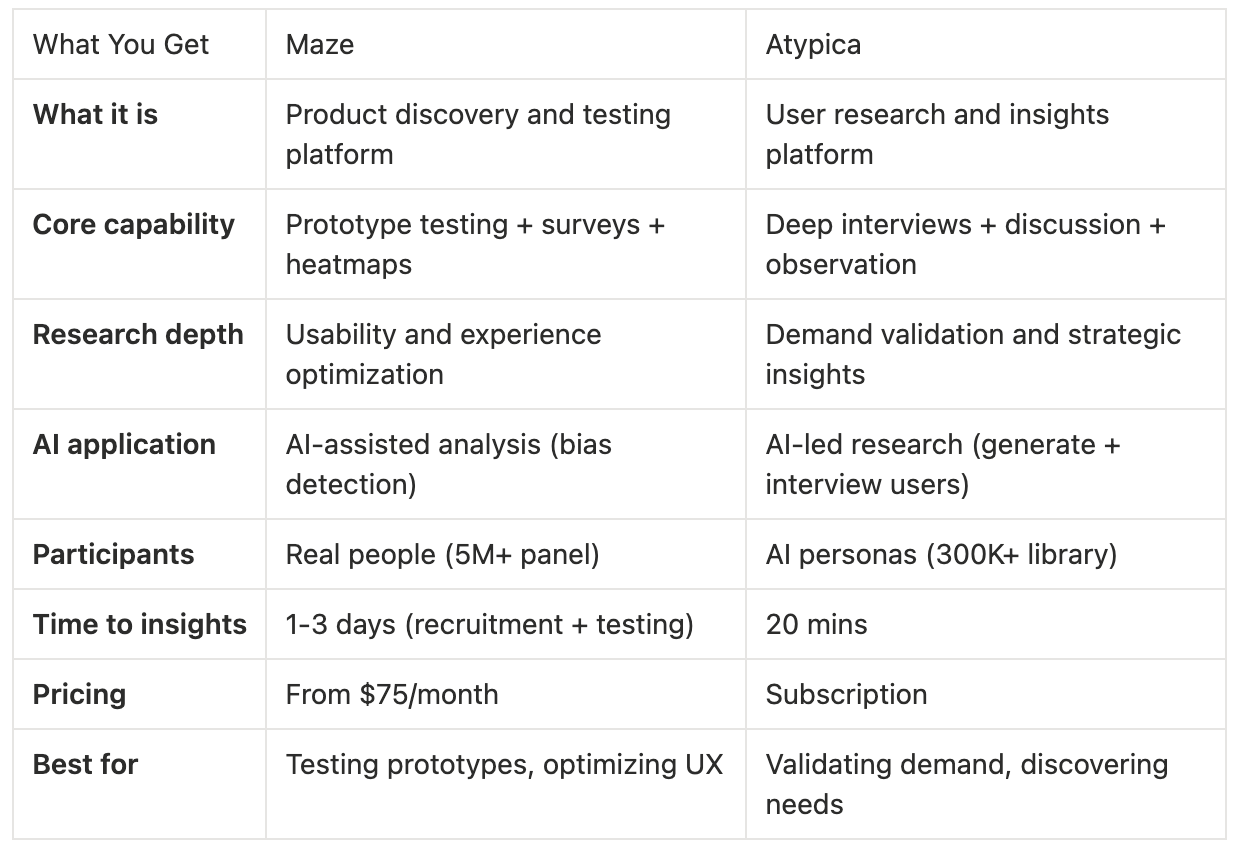
Task: Select the Maze column header
Action: tap(506, 44)
